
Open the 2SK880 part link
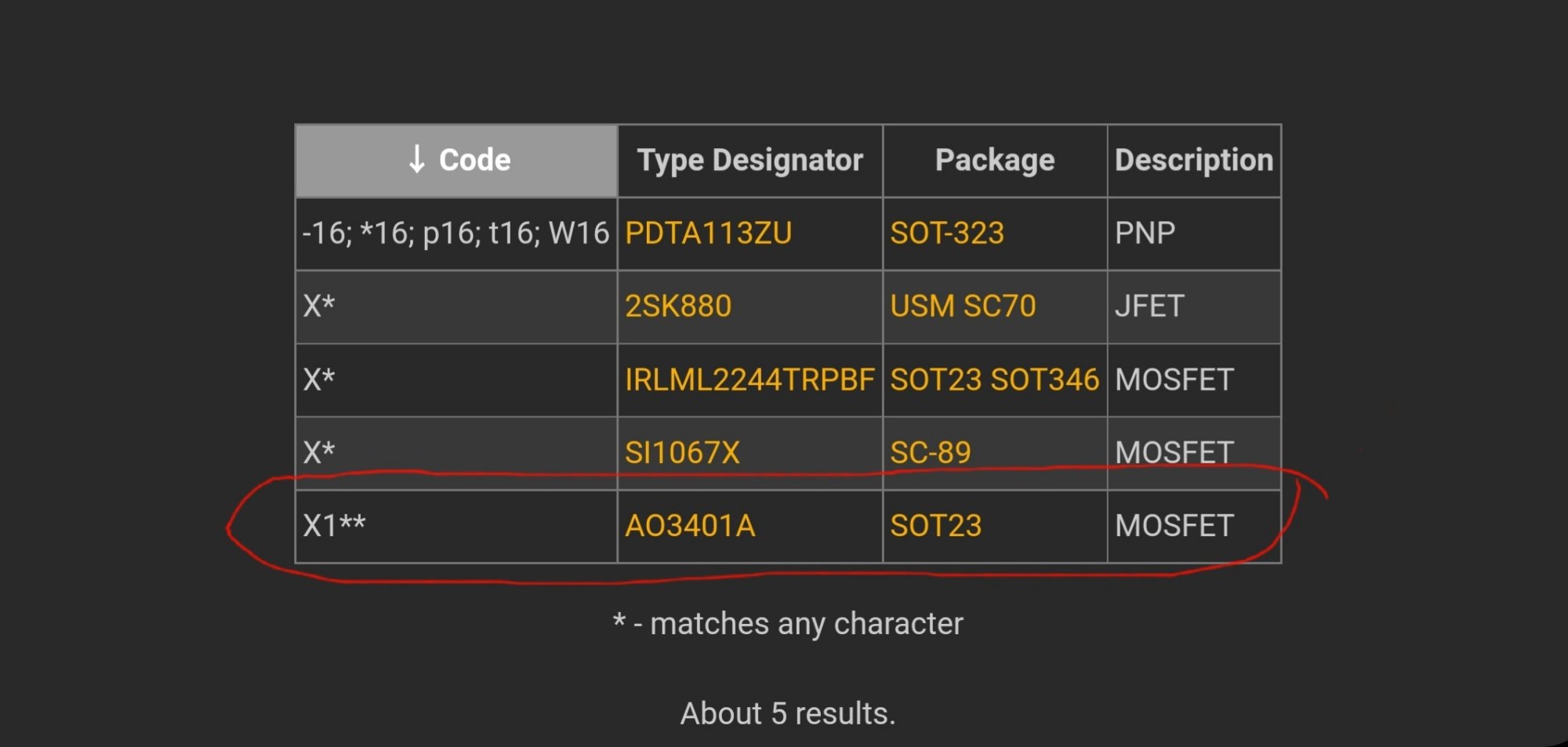click(678, 306)
